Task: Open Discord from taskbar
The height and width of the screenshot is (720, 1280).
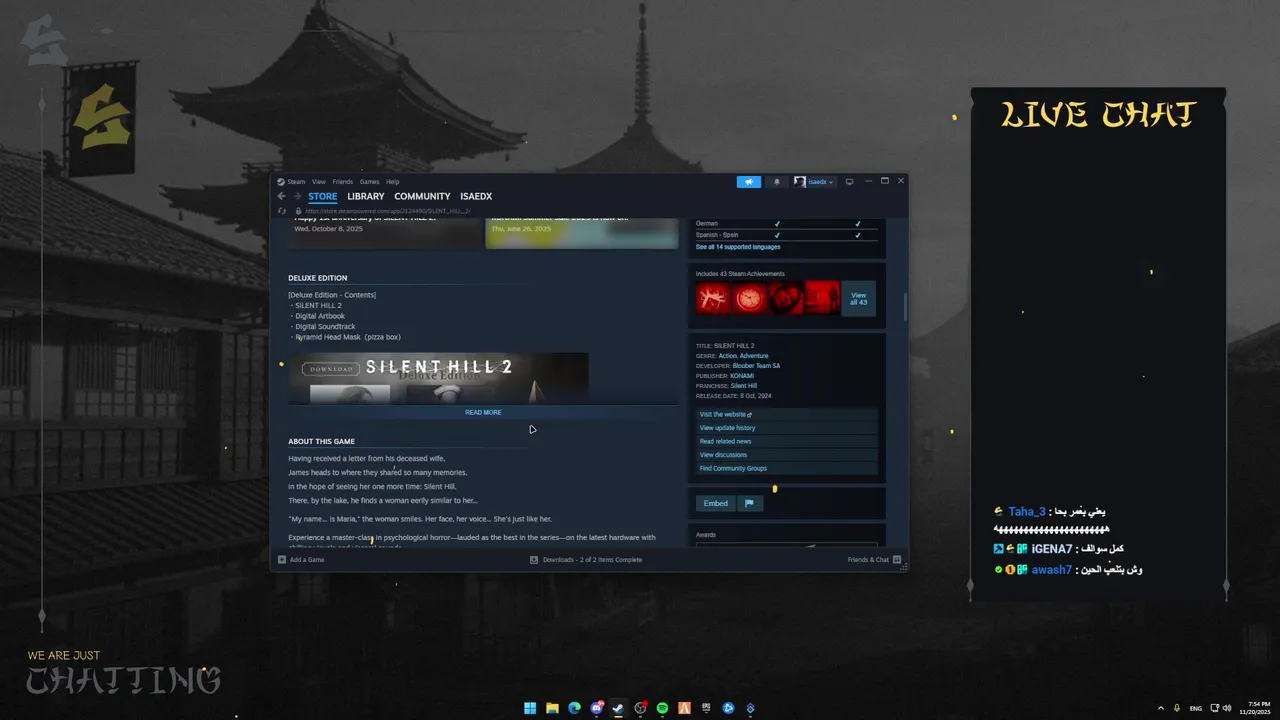Action: [597, 708]
